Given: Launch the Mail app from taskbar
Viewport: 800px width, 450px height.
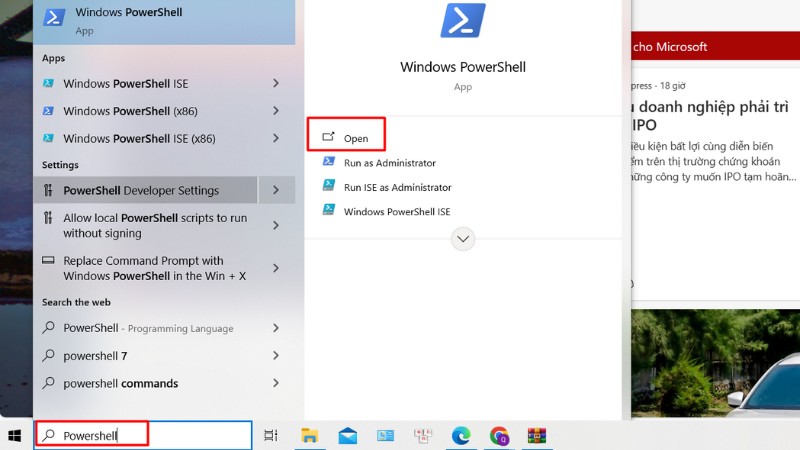Looking at the screenshot, I should pos(347,435).
